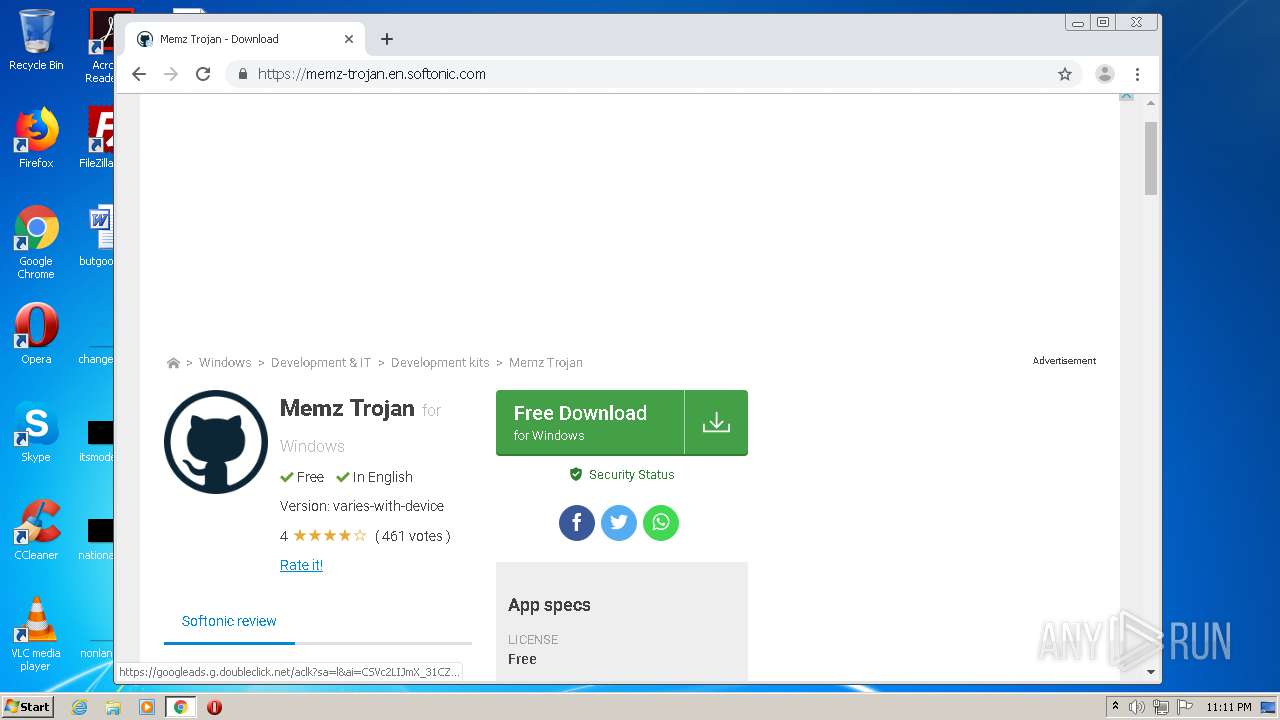The image size is (1280, 720).
Task: Click the address bar URL field
Action: [x=655, y=74]
